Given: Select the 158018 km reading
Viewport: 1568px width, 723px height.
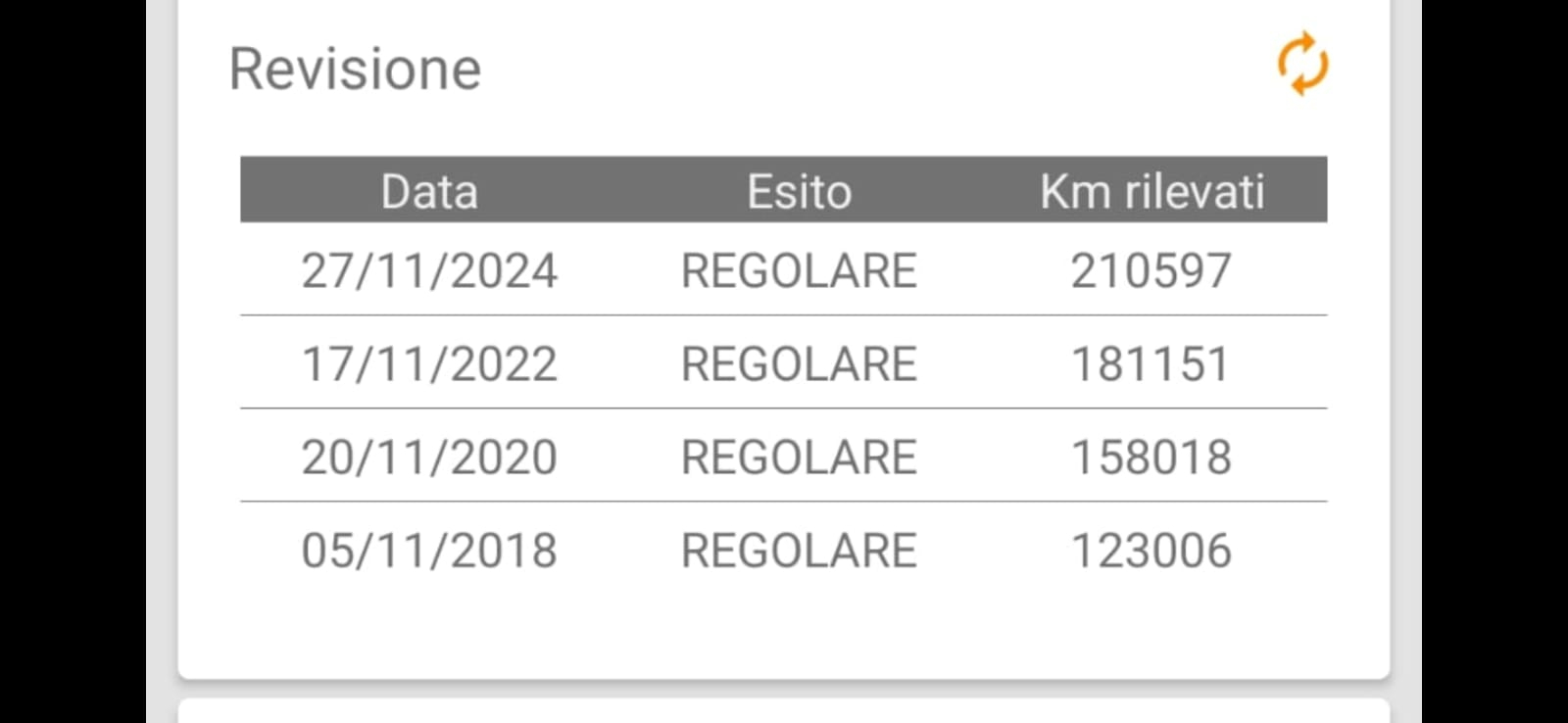Looking at the screenshot, I should pyautogui.click(x=1151, y=458).
